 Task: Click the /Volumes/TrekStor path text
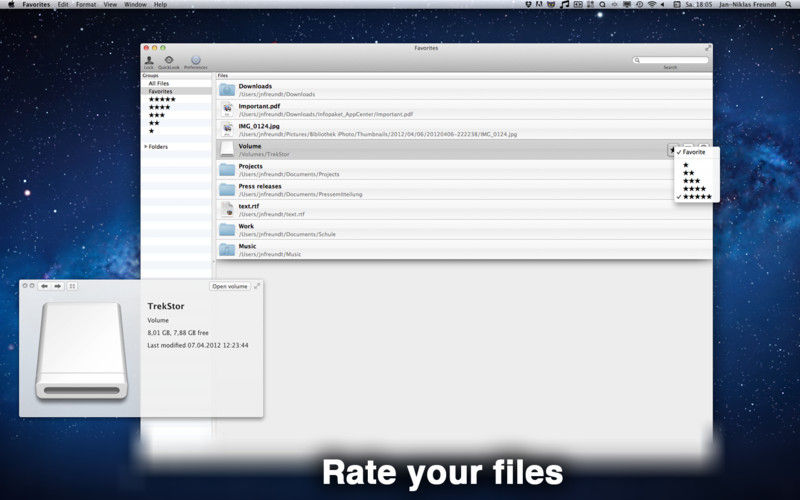point(264,154)
